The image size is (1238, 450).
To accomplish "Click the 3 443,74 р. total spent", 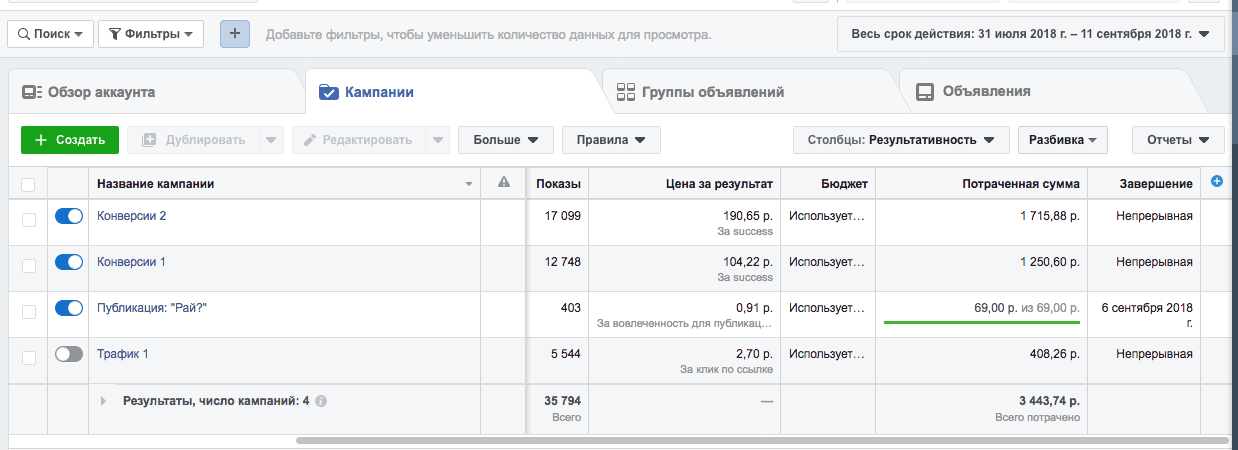I will point(1050,400).
